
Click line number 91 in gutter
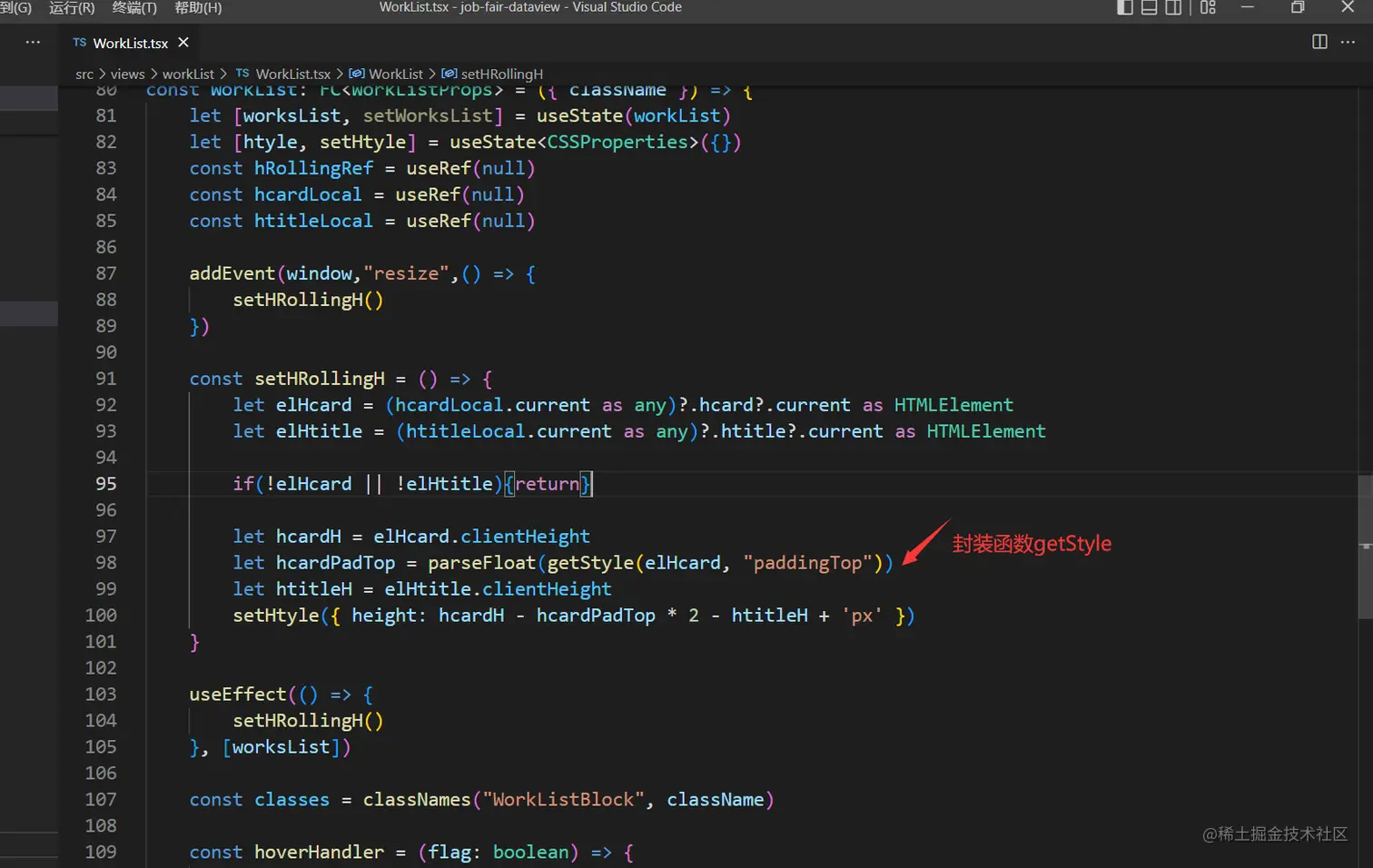tap(106, 379)
